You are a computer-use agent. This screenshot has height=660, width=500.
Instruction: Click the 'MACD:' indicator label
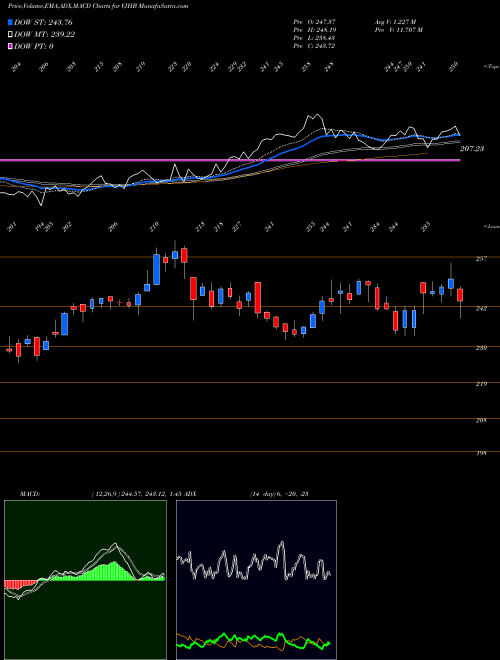click(x=30, y=494)
